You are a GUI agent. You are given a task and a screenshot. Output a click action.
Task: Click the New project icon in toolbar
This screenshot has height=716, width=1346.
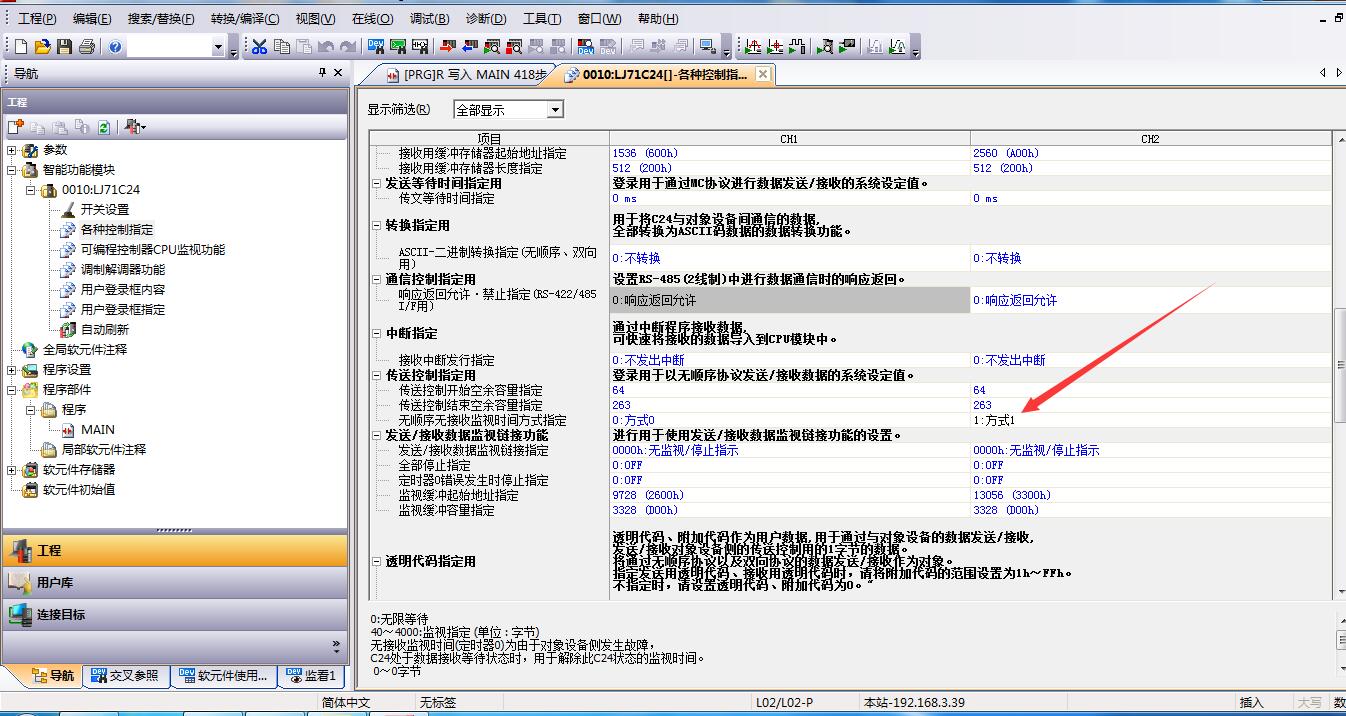point(21,47)
